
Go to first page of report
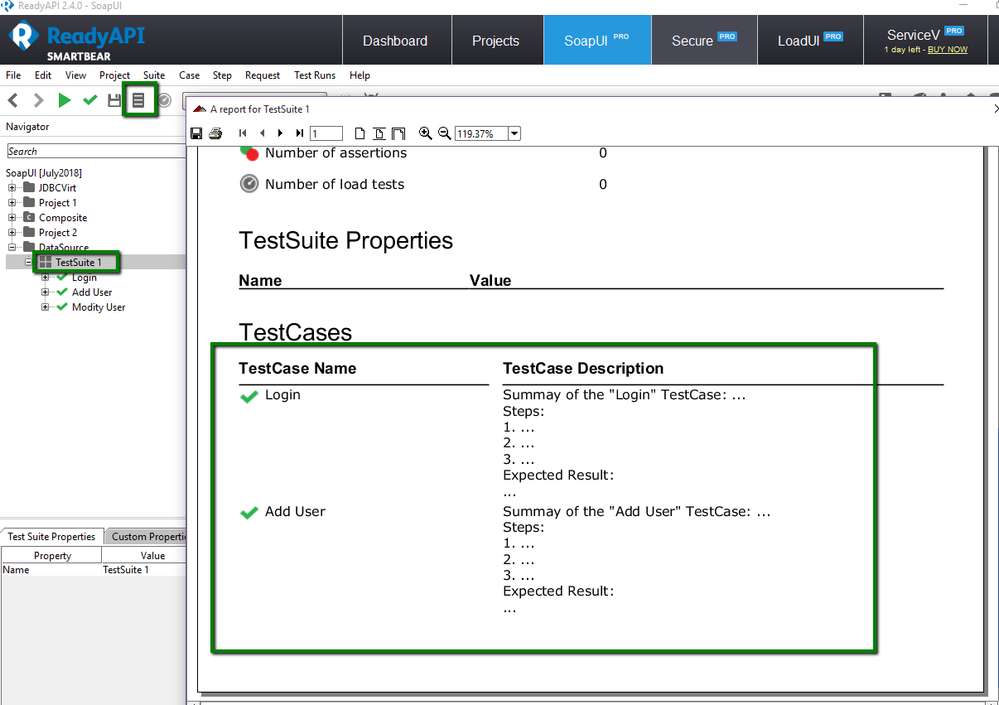(243, 134)
